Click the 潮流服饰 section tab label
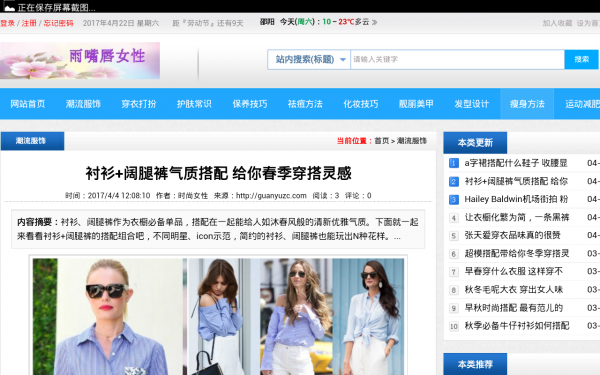Image resolution: width=600 pixels, height=375 pixels. point(32,141)
